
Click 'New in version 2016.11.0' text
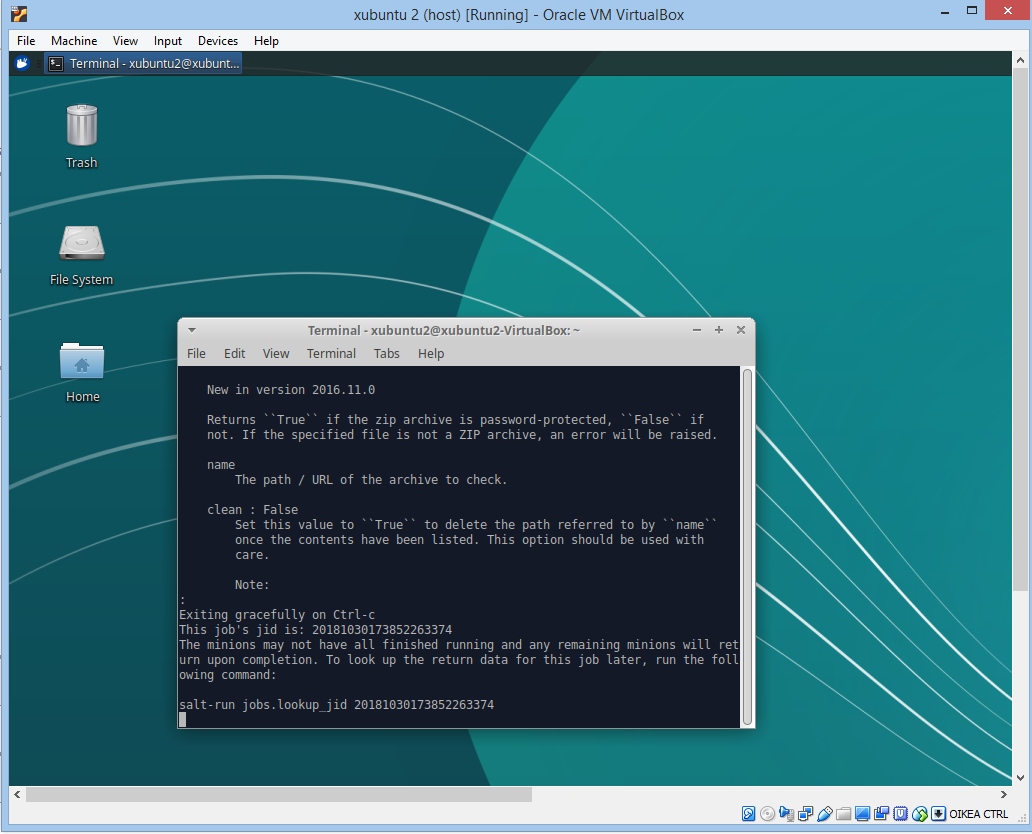(291, 390)
